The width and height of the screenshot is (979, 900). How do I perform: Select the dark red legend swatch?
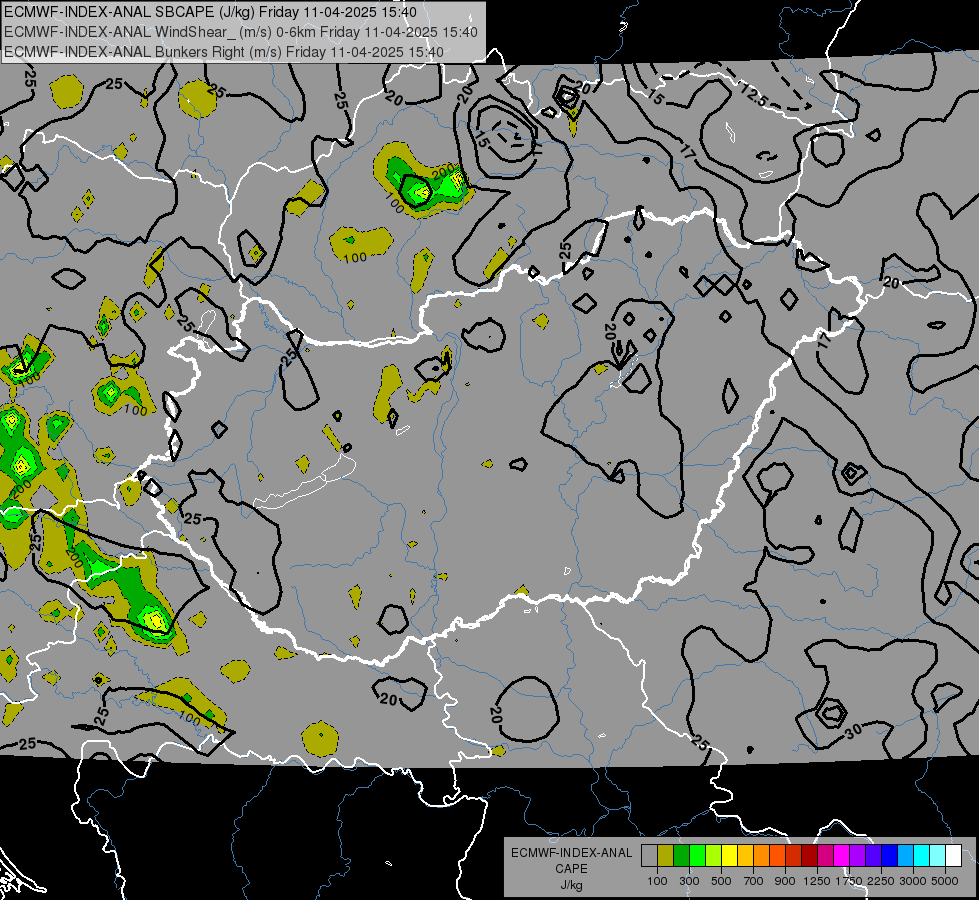click(809, 855)
